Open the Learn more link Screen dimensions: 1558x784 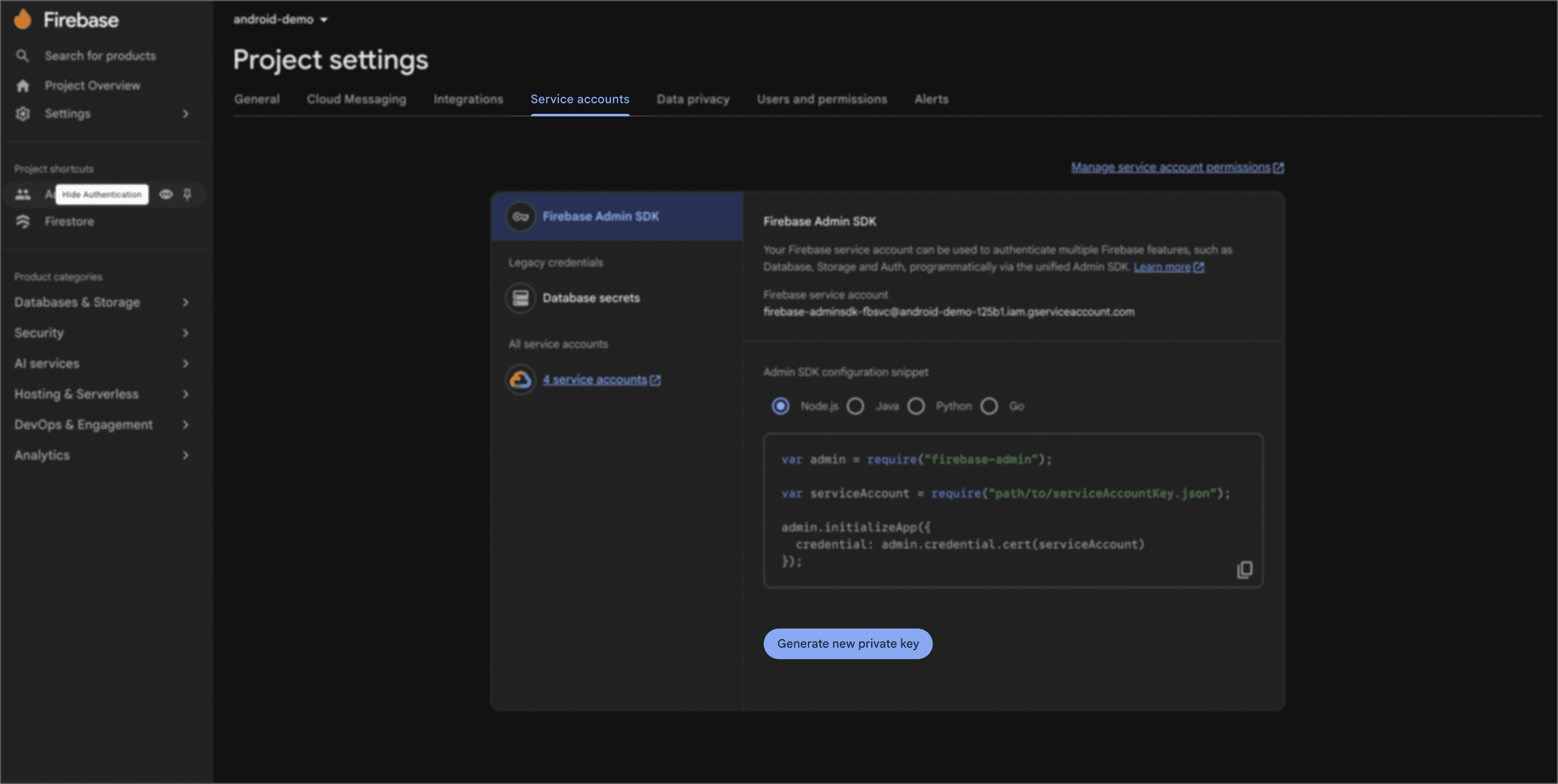point(1162,267)
